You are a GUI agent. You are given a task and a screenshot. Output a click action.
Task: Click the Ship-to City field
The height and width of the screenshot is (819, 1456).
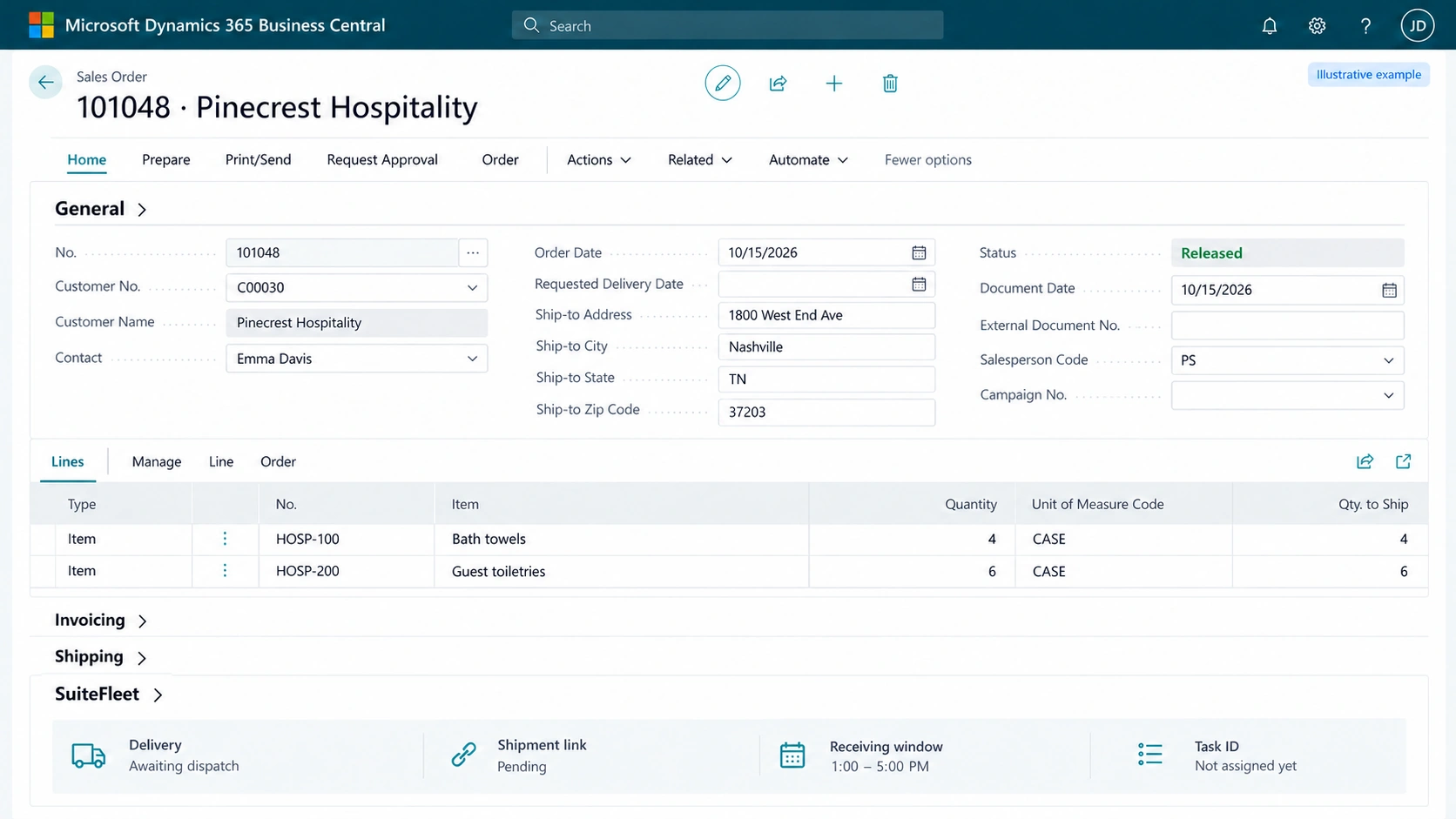pos(826,346)
